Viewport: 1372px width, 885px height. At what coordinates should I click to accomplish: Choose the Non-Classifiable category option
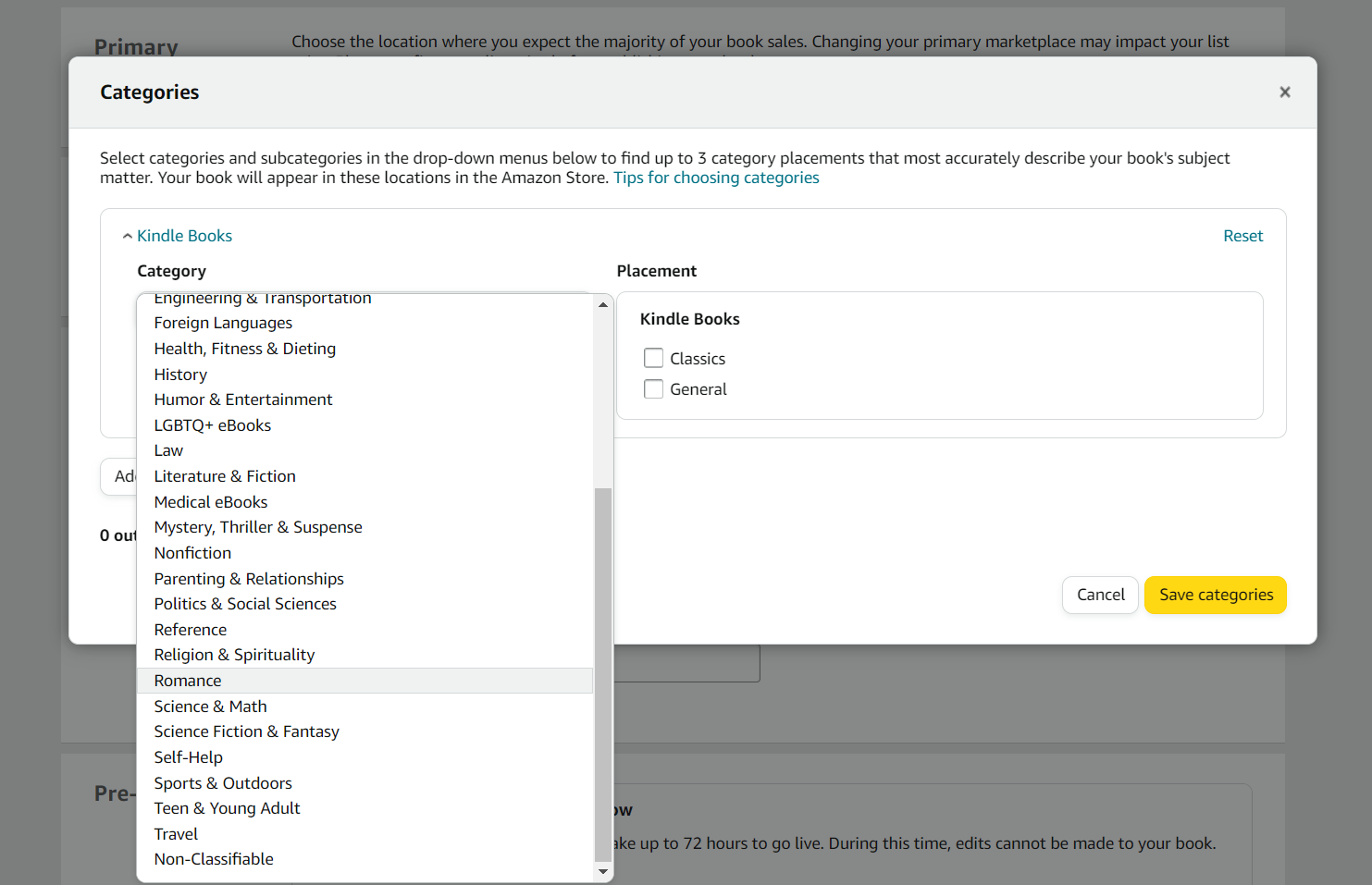point(214,859)
